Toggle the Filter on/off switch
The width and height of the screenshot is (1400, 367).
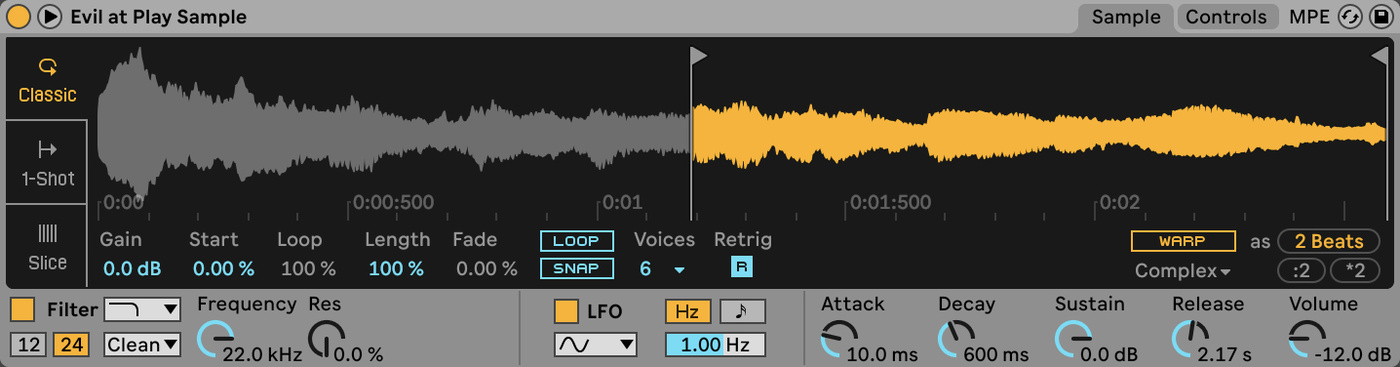tap(23, 310)
